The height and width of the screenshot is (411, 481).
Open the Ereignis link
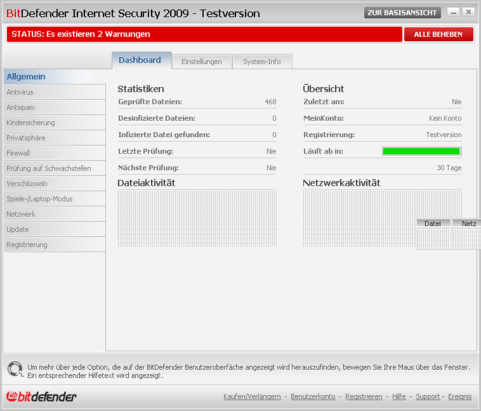pyautogui.click(x=460, y=397)
